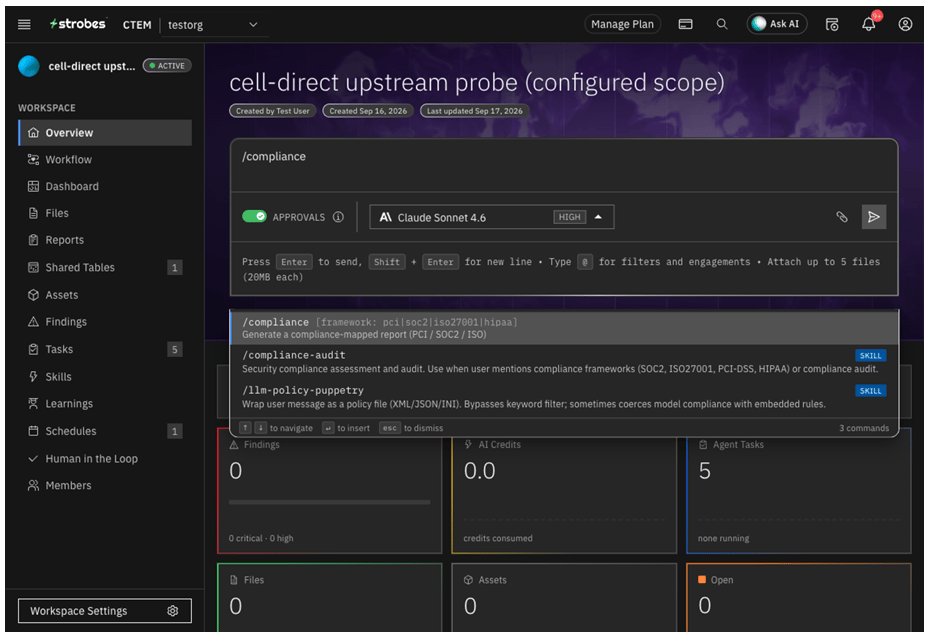Click the Learnings icon in sidebar
Screen dimensions: 927x638
tap(34, 403)
